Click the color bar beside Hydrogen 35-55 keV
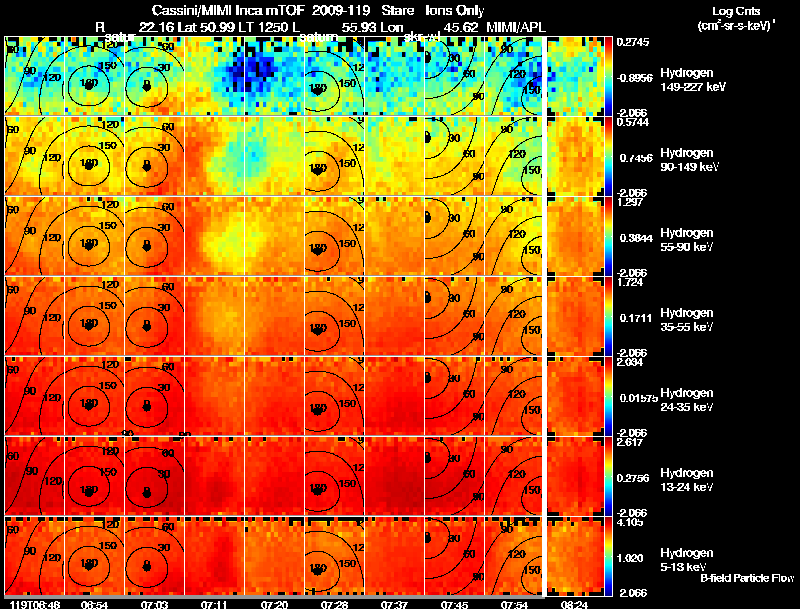This screenshot has height=609, width=800. point(608,316)
